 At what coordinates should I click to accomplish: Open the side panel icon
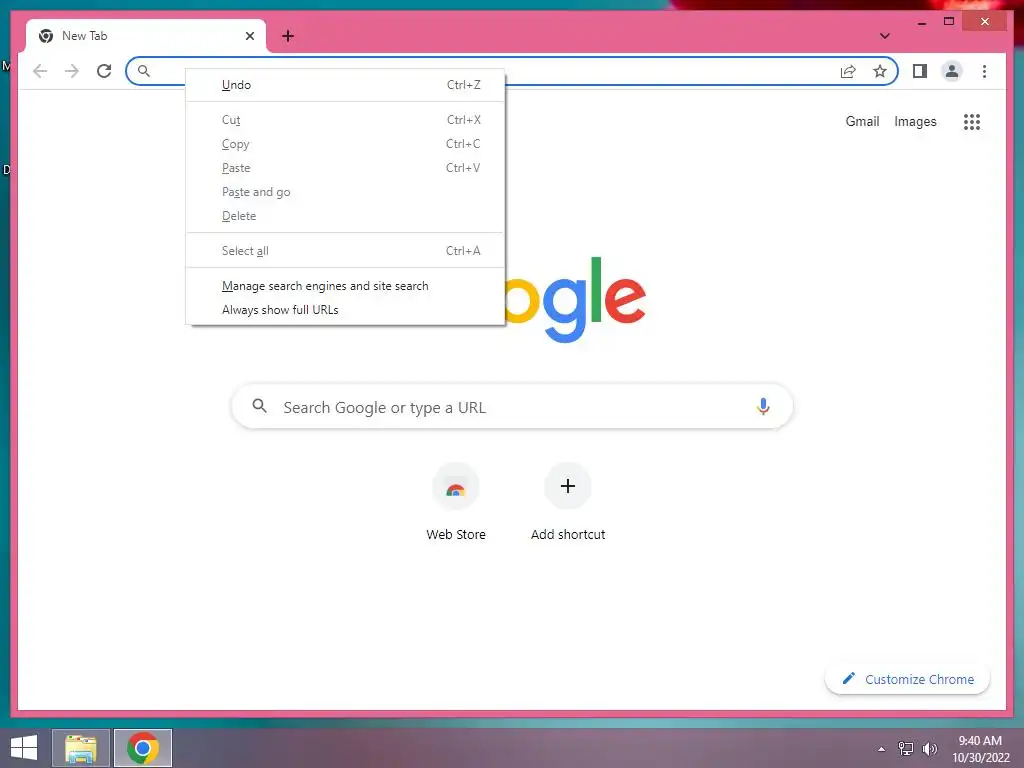(920, 71)
